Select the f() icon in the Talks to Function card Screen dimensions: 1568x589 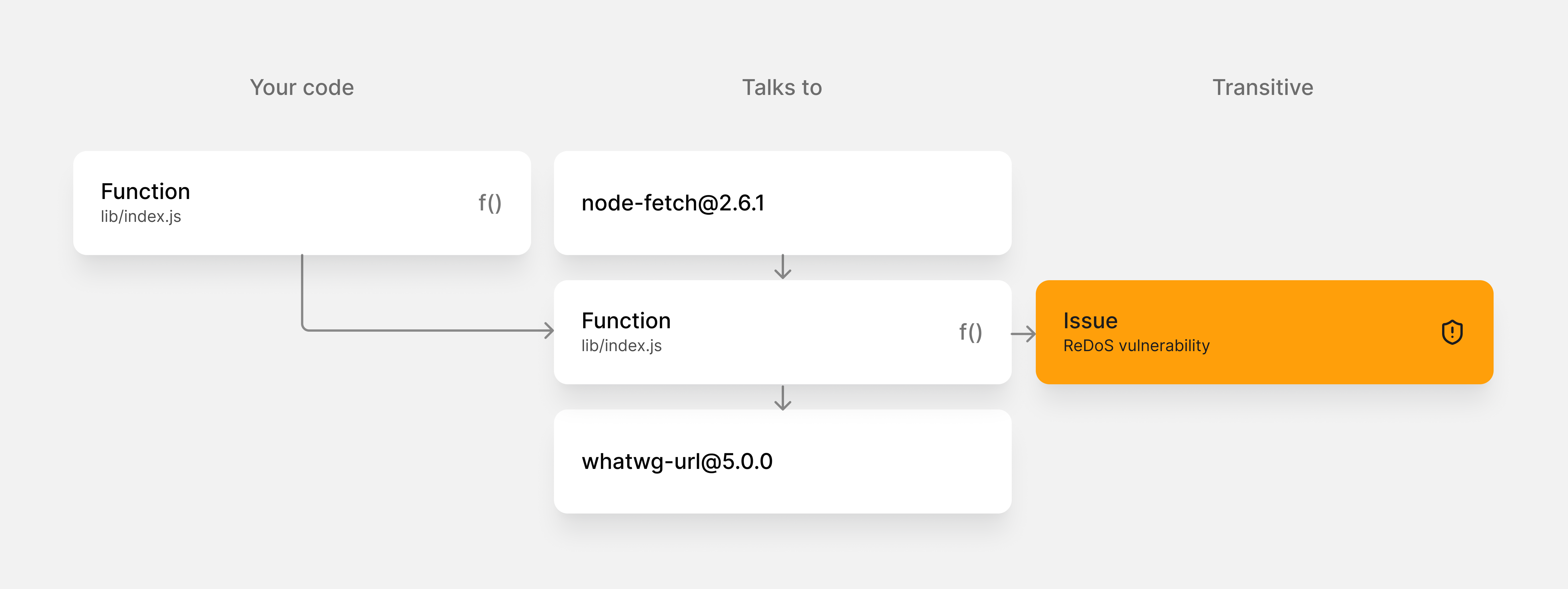point(971,332)
